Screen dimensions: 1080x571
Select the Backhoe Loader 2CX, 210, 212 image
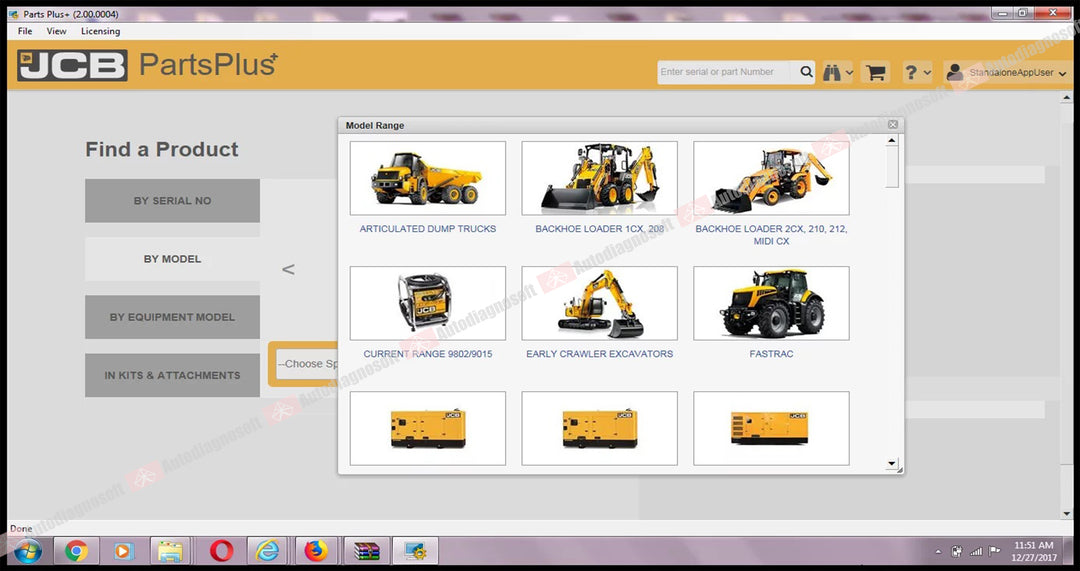[x=771, y=178]
